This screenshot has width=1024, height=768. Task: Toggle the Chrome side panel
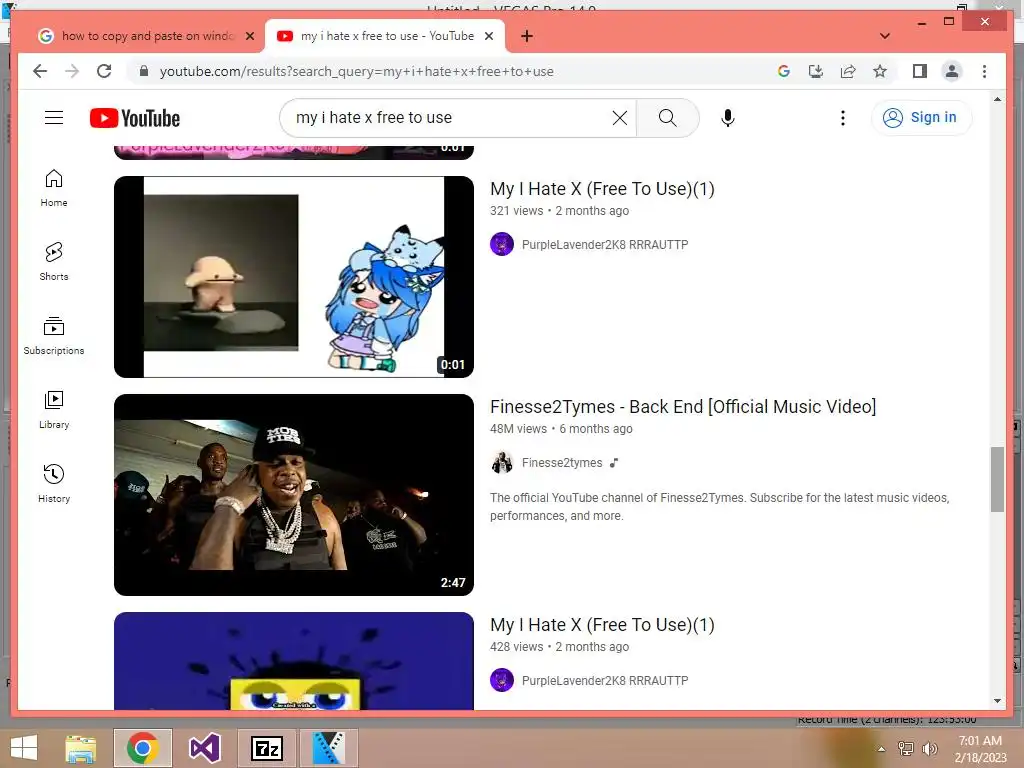tap(920, 71)
